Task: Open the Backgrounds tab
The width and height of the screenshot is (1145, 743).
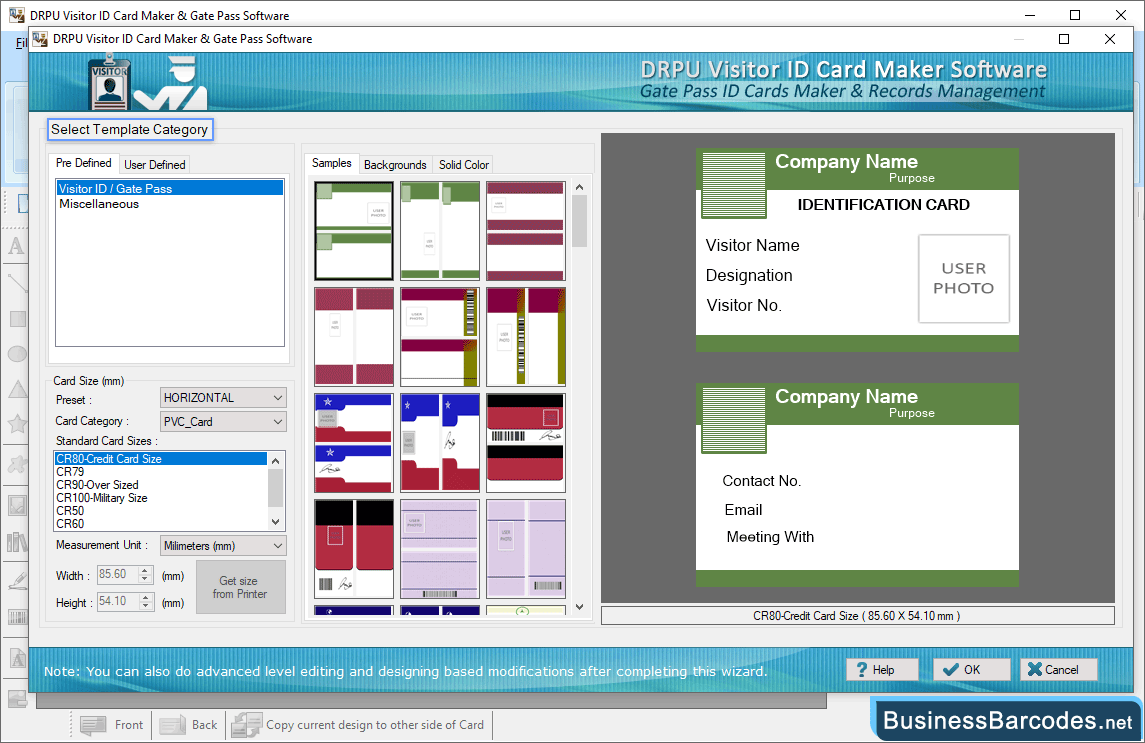Action: (395, 164)
